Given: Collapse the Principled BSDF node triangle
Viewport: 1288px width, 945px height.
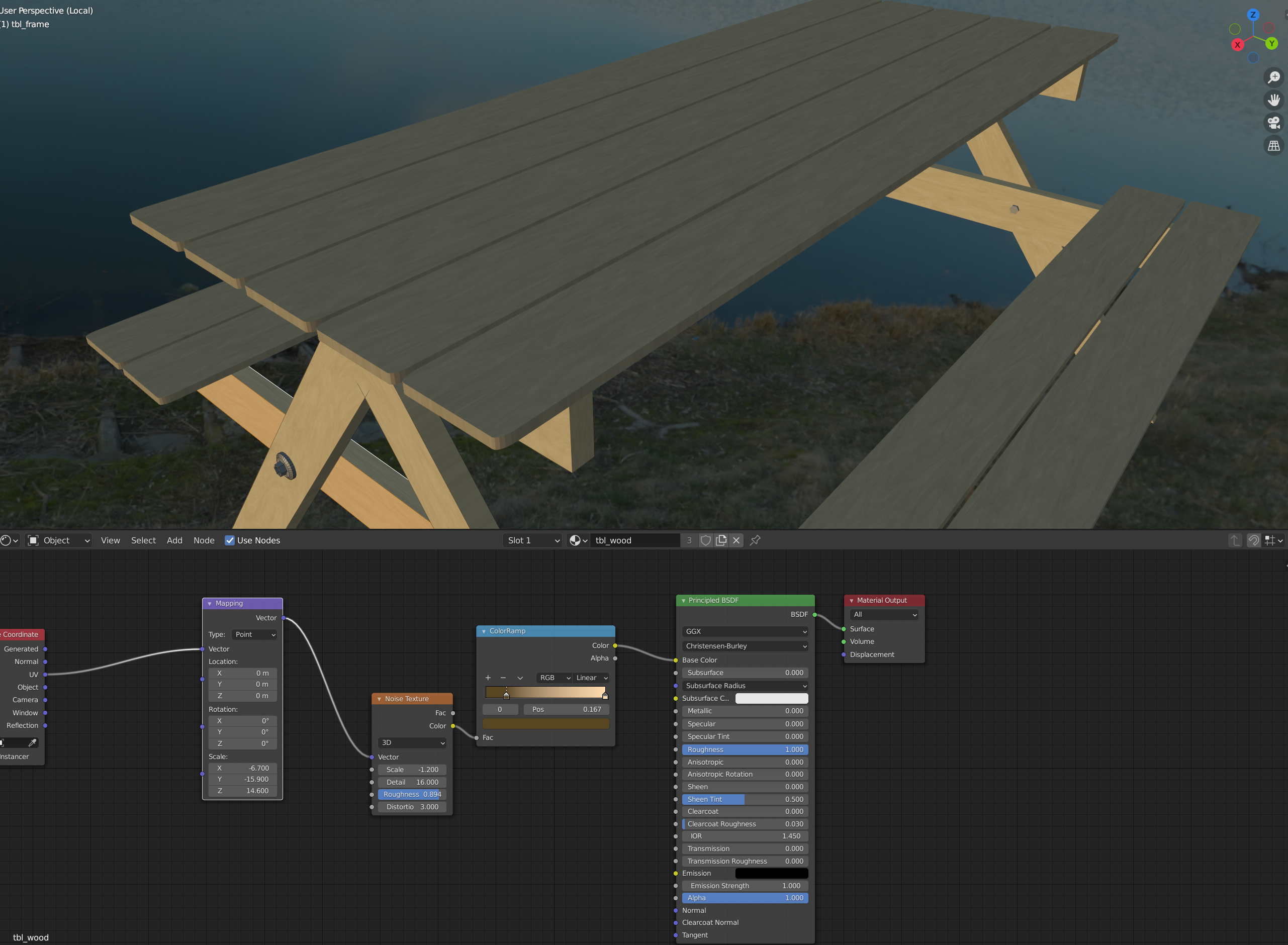Looking at the screenshot, I should (x=683, y=601).
